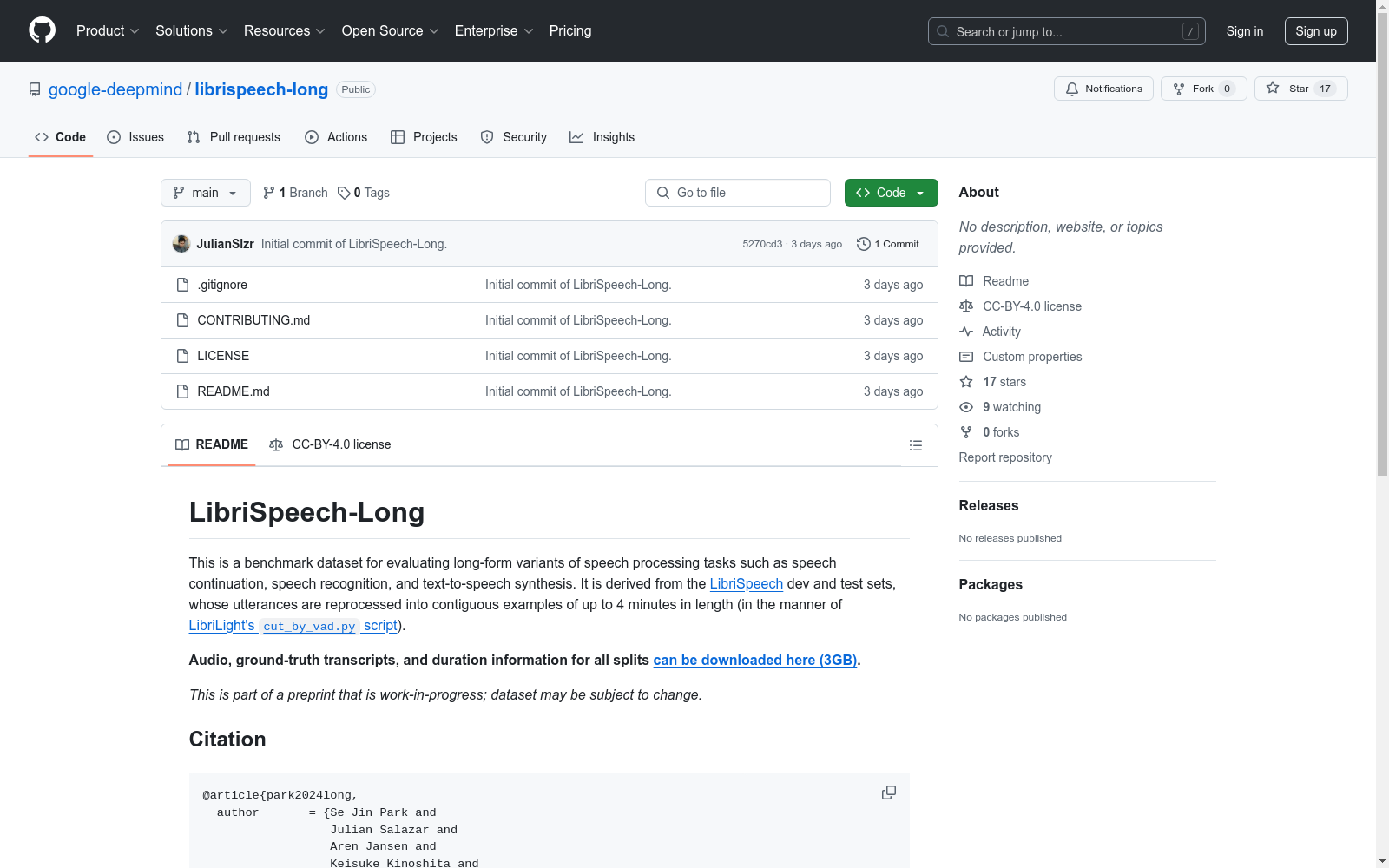Star the repository with Star button
Image resolution: width=1389 pixels, height=868 pixels.
coord(1300,89)
